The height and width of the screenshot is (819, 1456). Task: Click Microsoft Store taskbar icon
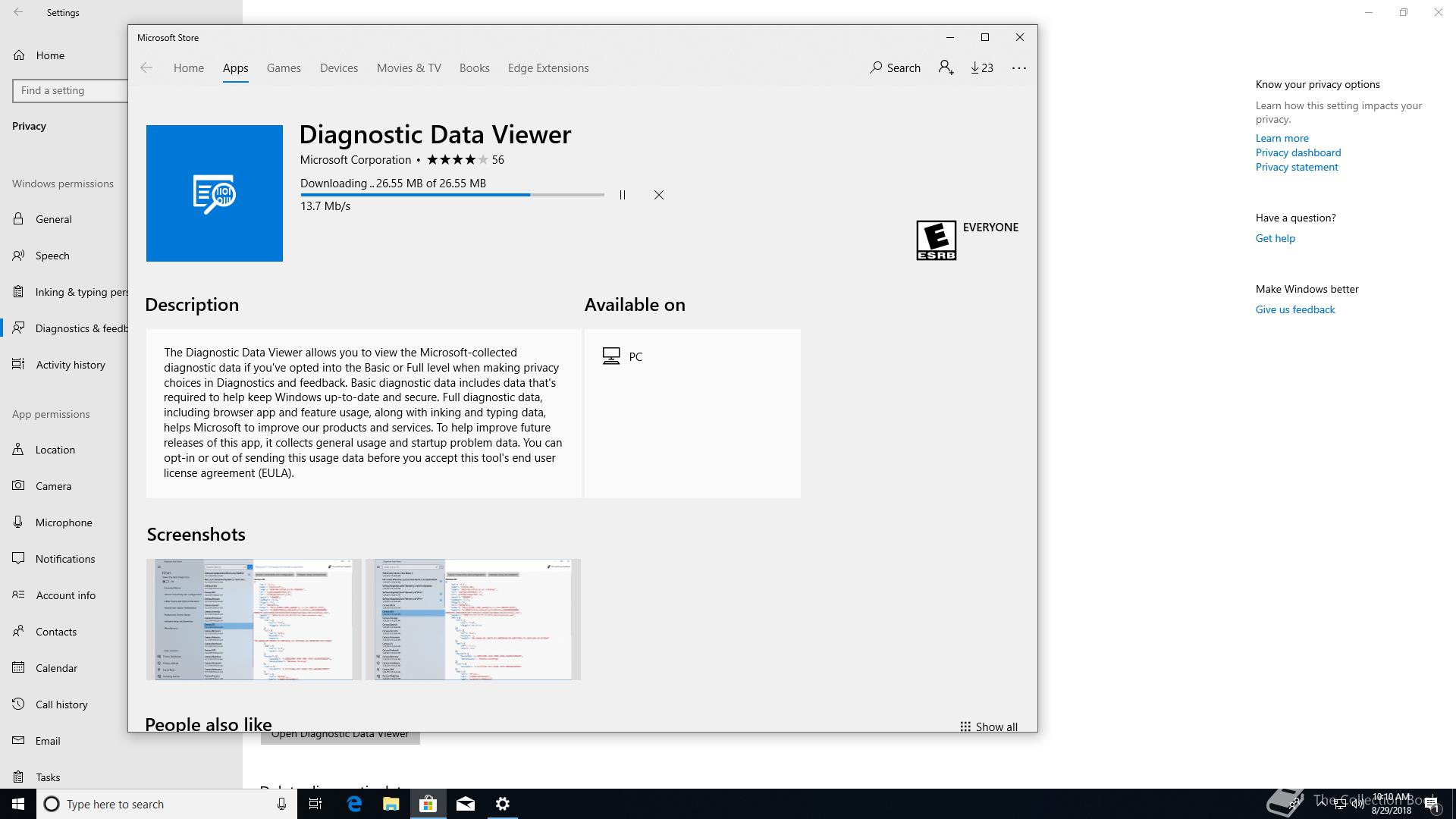pos(428,804)
